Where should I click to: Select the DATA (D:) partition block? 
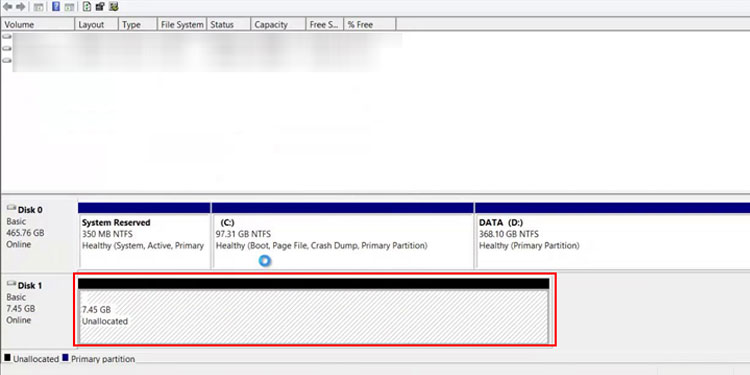(x=612, y=235)
